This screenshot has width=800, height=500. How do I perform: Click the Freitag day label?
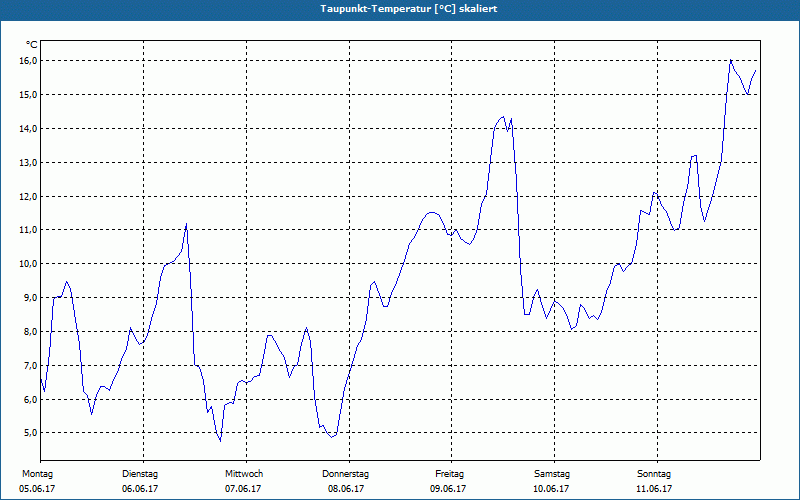point(449,474)
